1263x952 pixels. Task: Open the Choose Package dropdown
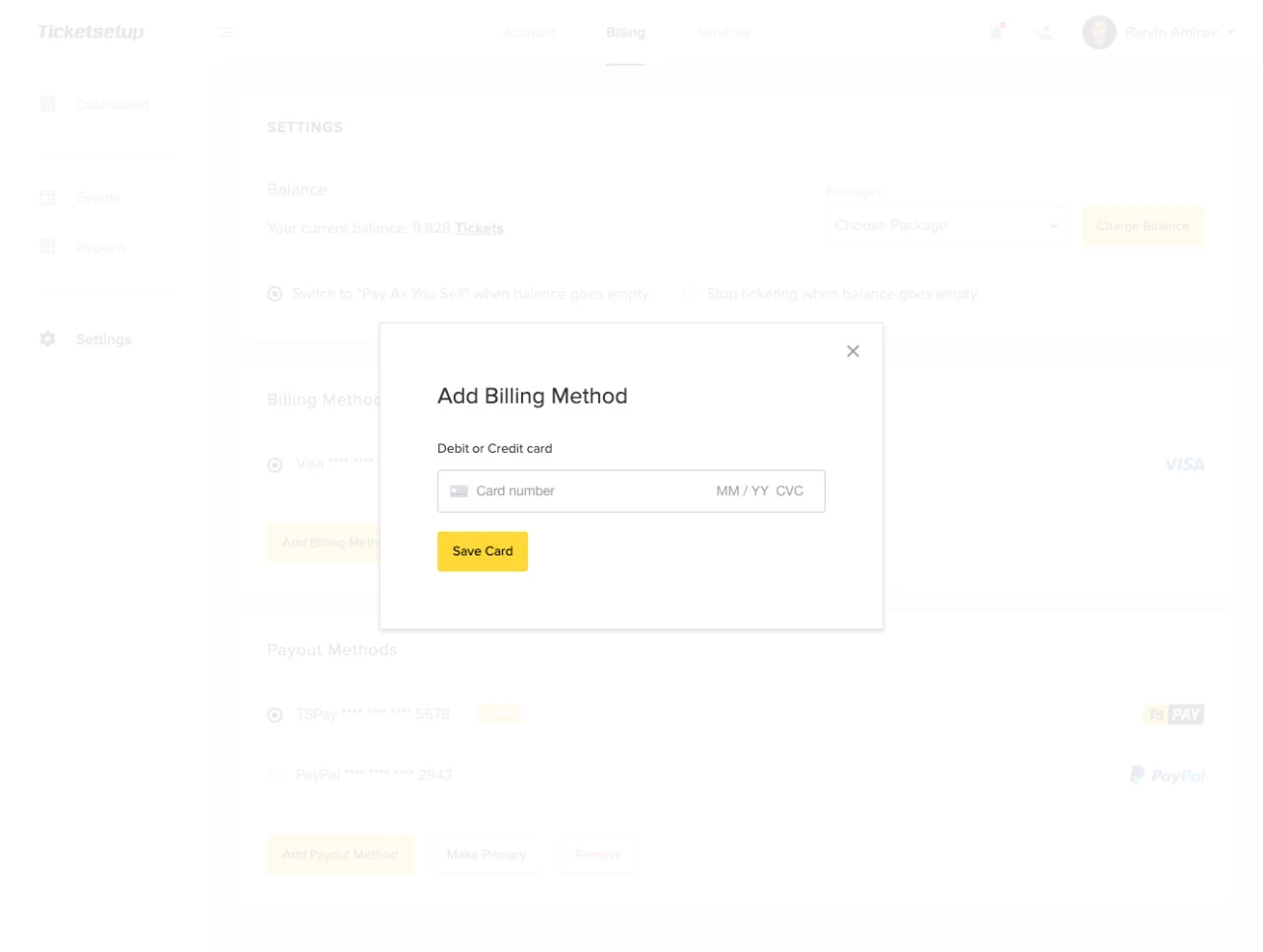[945, 225]
